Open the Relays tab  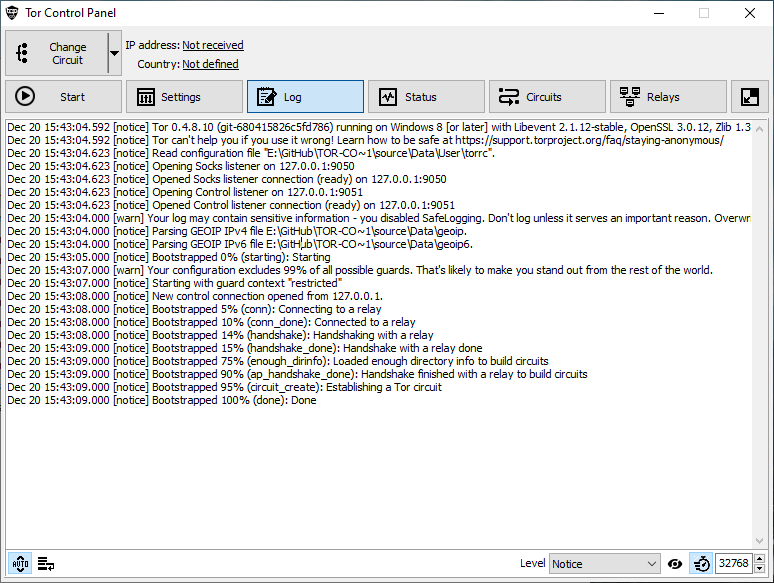[668, 97]
